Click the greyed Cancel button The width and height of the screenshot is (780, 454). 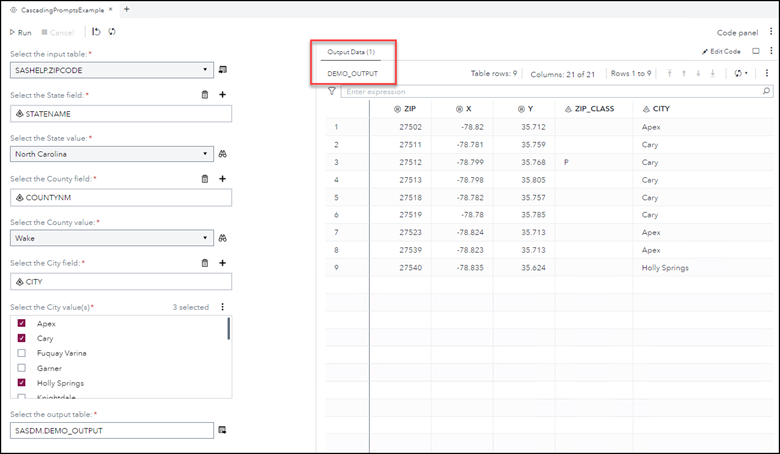pos(58,32)
